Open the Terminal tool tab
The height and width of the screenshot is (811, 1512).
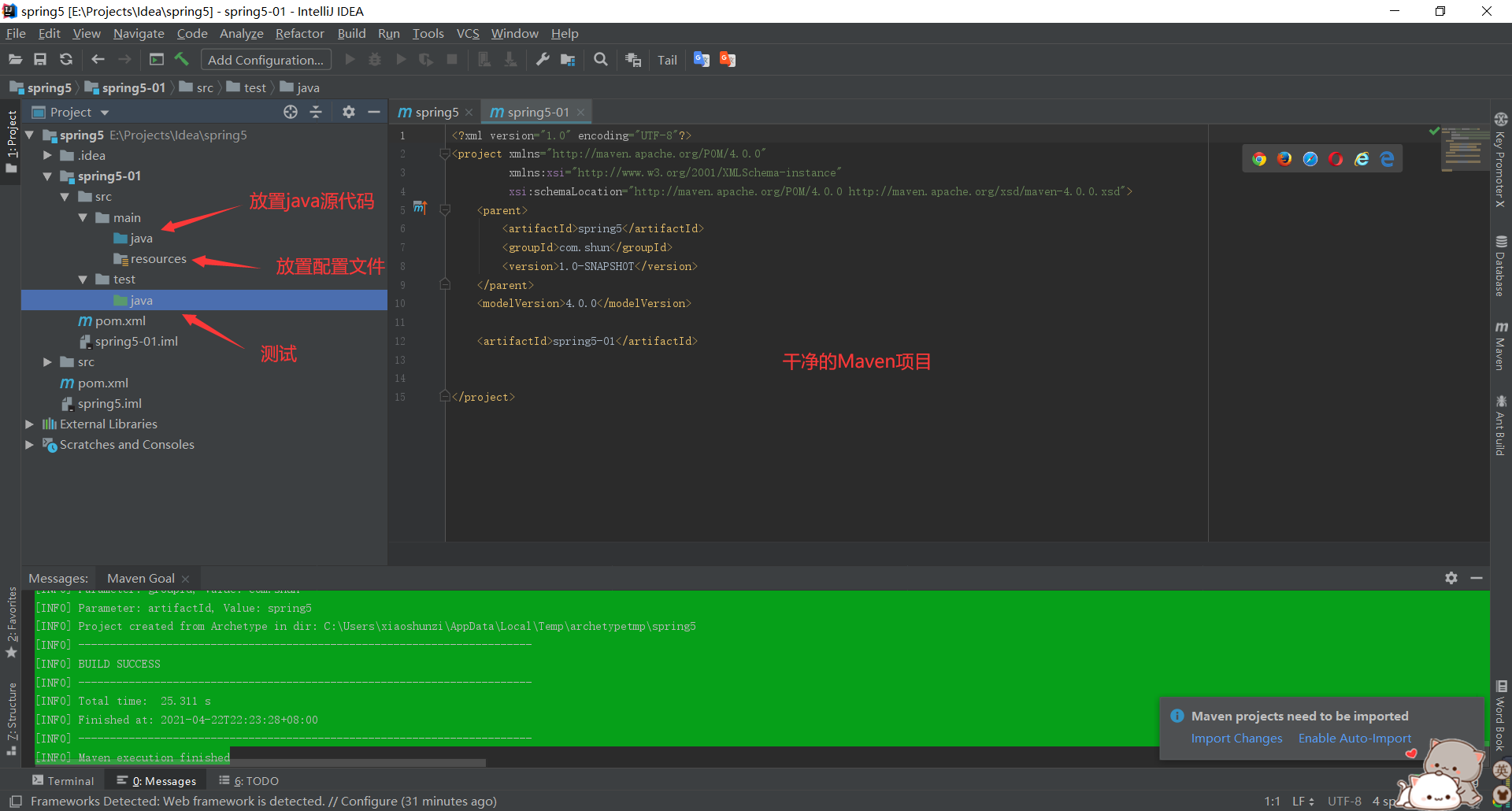coord(62,780)
